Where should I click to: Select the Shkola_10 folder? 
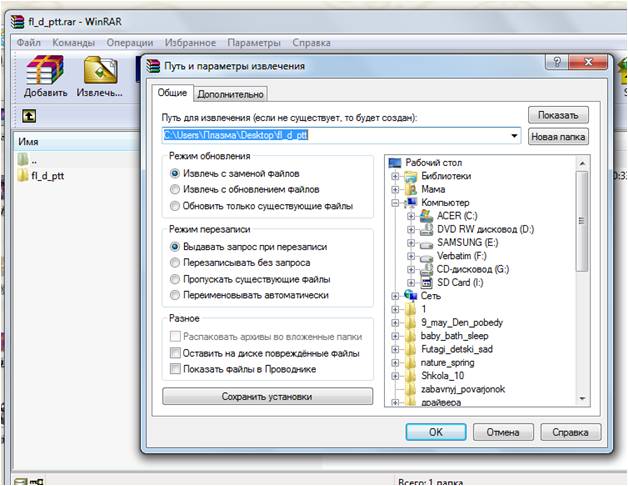pyautogui.click(x=443, y=376)
